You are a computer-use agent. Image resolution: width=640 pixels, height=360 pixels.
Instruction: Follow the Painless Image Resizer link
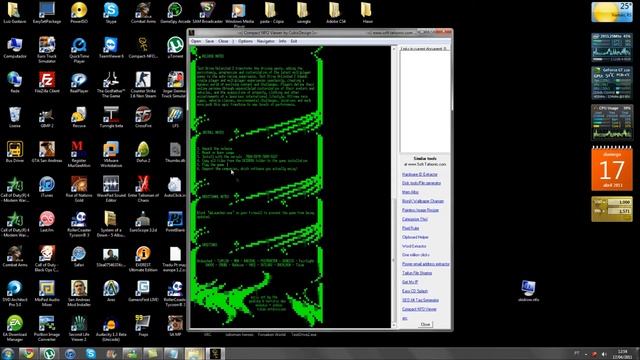(x=420, y=210)
